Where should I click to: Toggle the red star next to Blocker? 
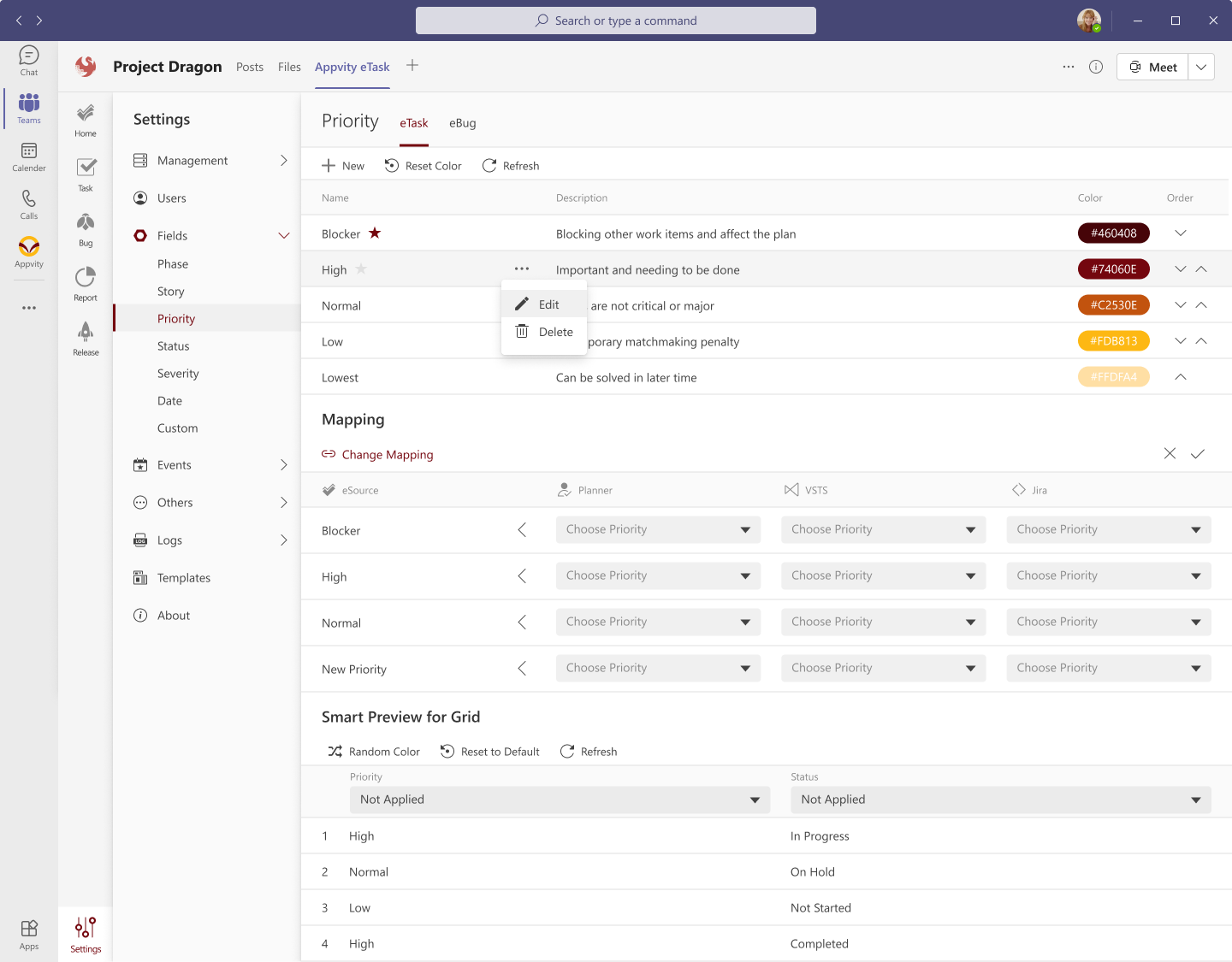point(375,233)
